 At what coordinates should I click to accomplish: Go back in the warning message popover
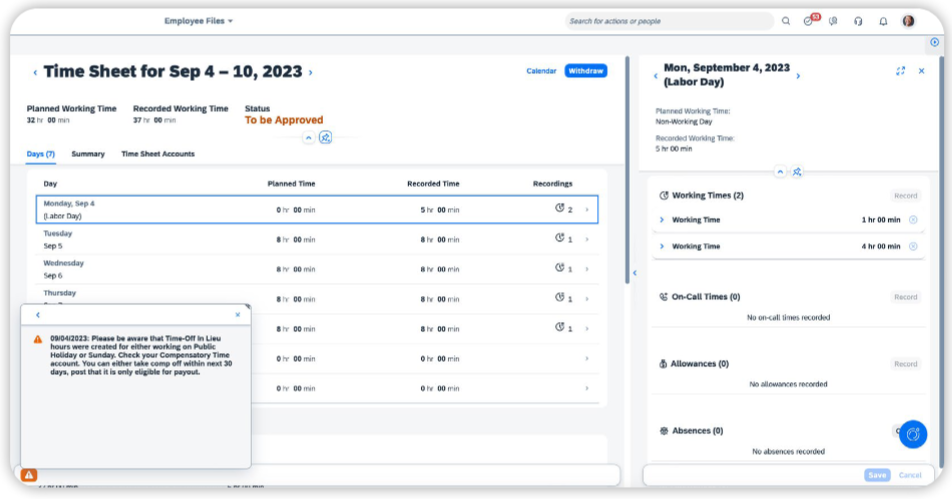click(38, 315)
